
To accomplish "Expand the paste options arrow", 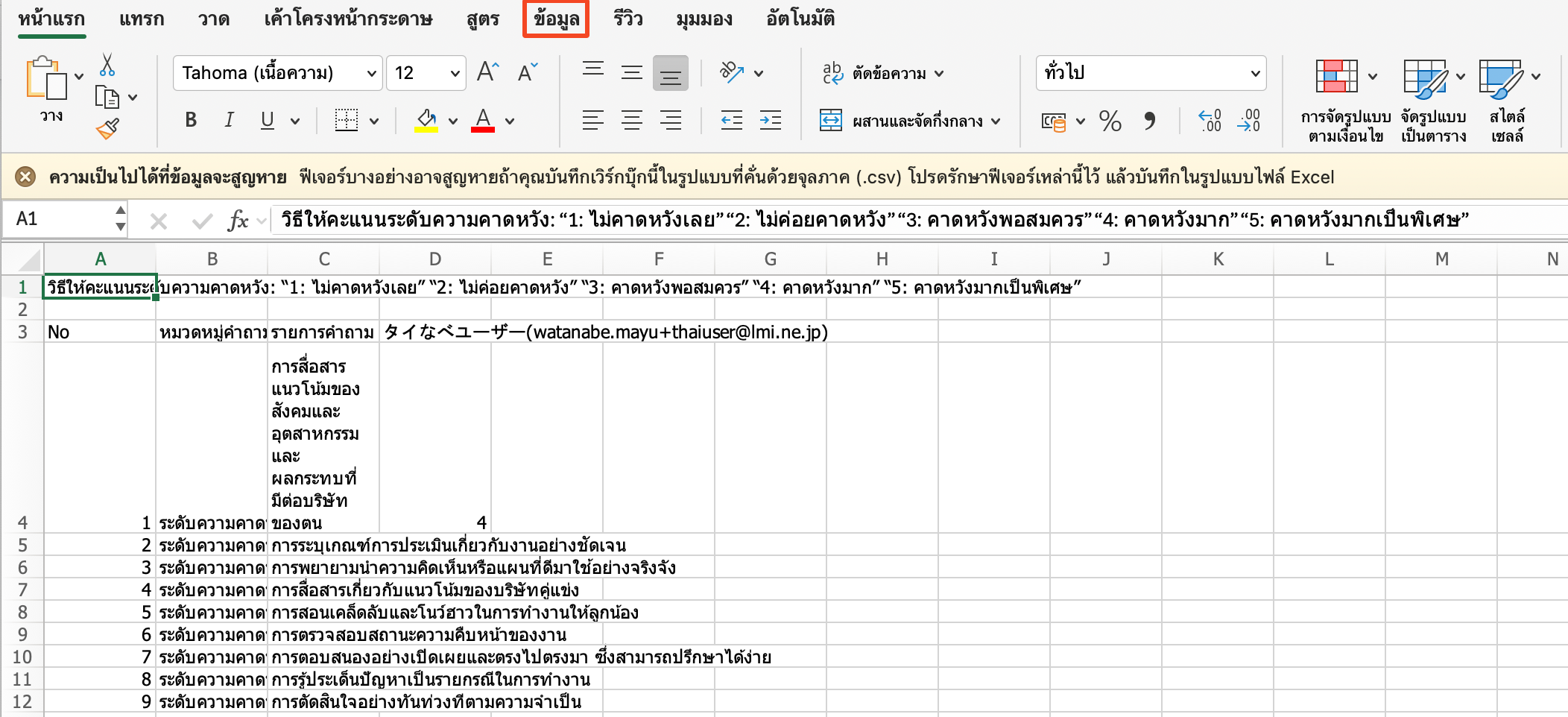I will pos(79,76).
